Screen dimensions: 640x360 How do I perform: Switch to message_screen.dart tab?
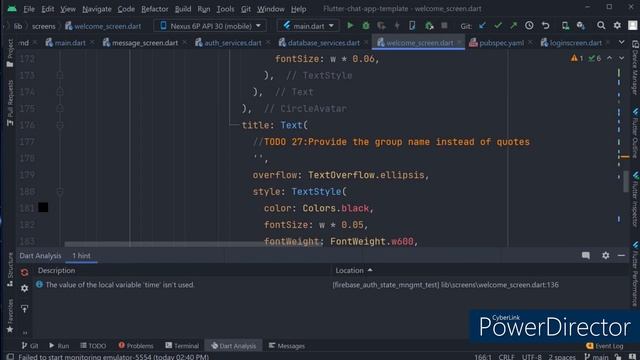pos(144,42)
